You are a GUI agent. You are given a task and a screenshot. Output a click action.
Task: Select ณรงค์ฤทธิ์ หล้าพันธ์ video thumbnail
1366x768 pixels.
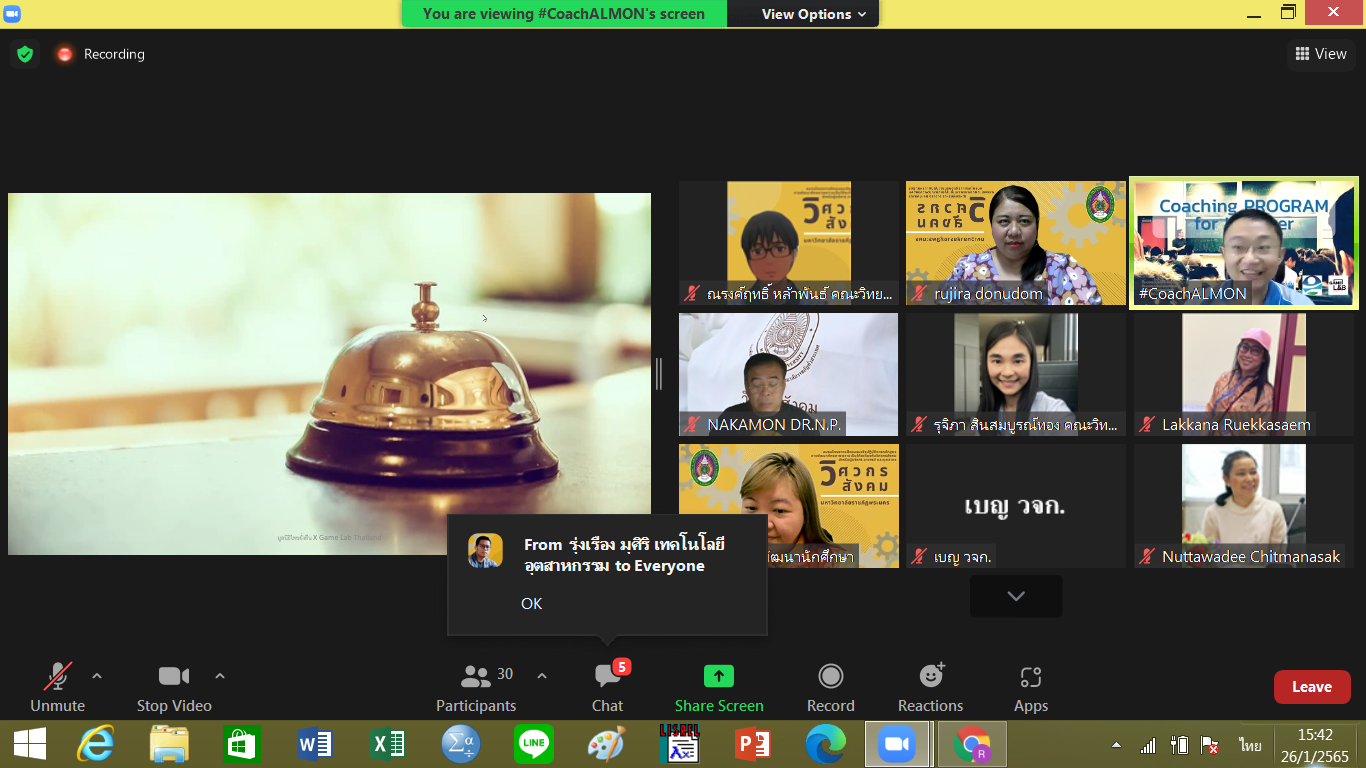pos(789,243)
